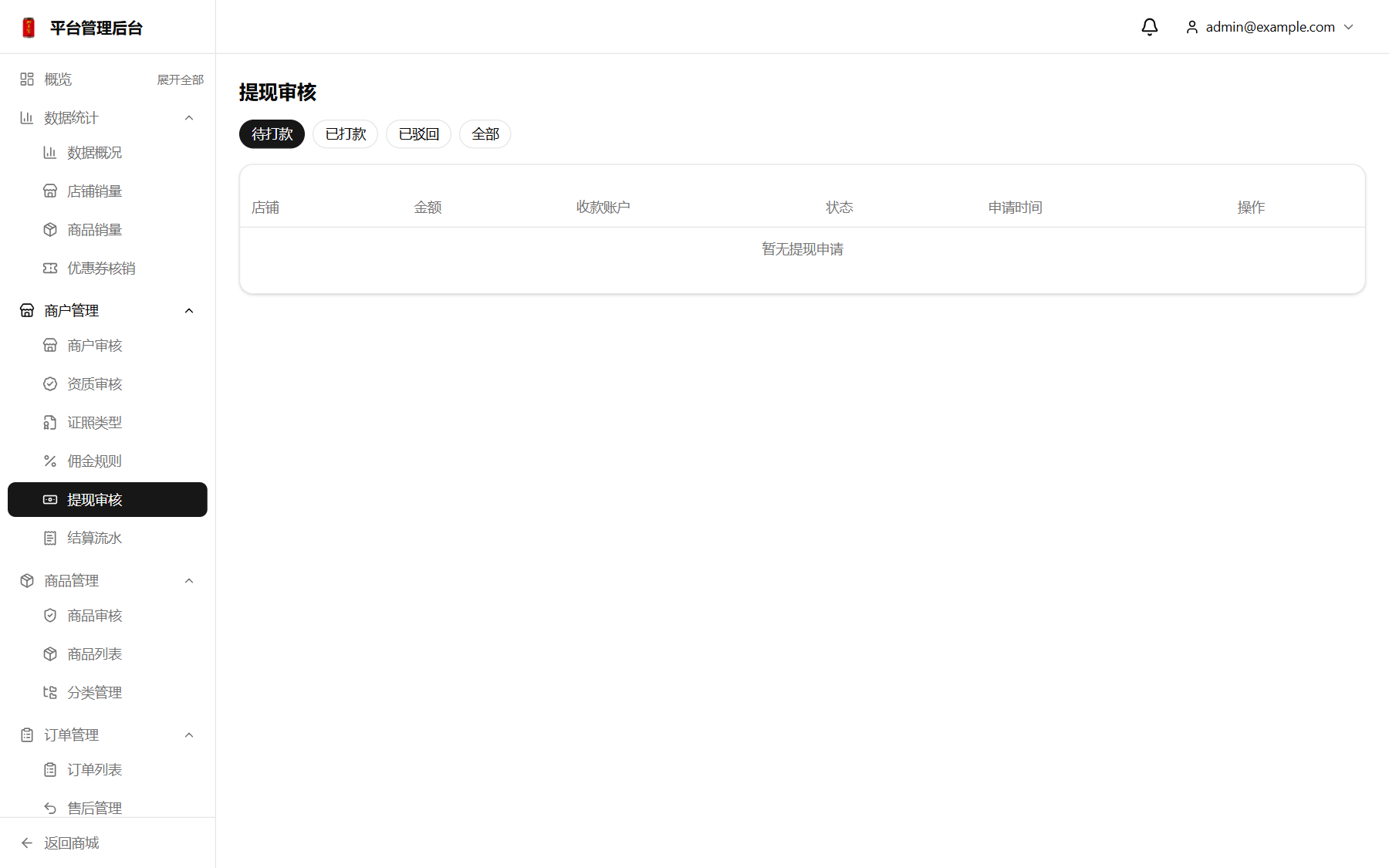Click the 优惠券核销 ticket icon
Viewport: 1389px width, 868px height.
(x=50, y=269)
